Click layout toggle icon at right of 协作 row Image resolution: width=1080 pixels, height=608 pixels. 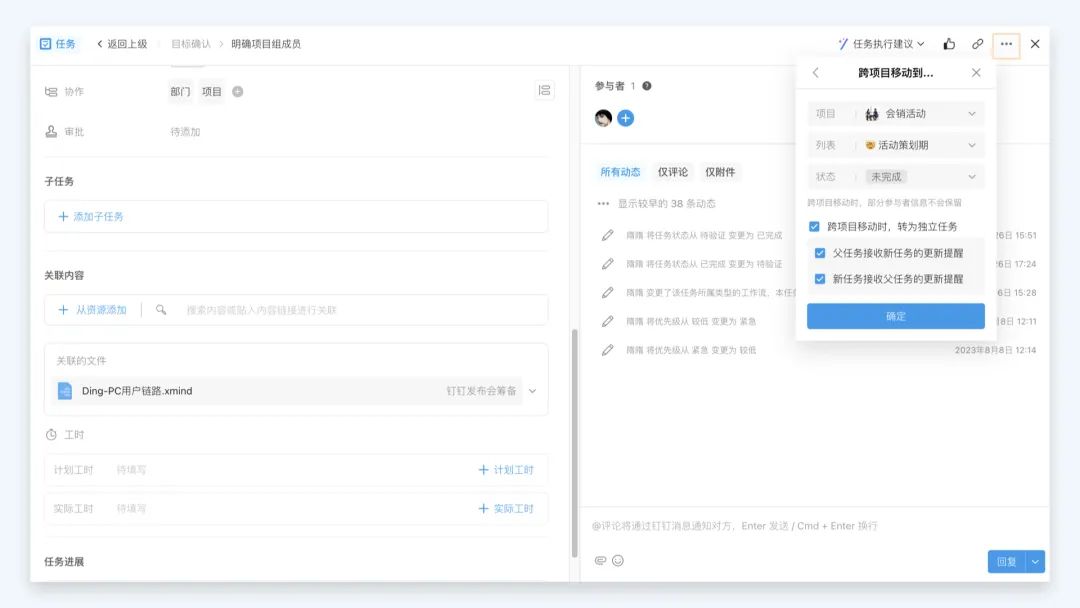(x=544, y=90)
